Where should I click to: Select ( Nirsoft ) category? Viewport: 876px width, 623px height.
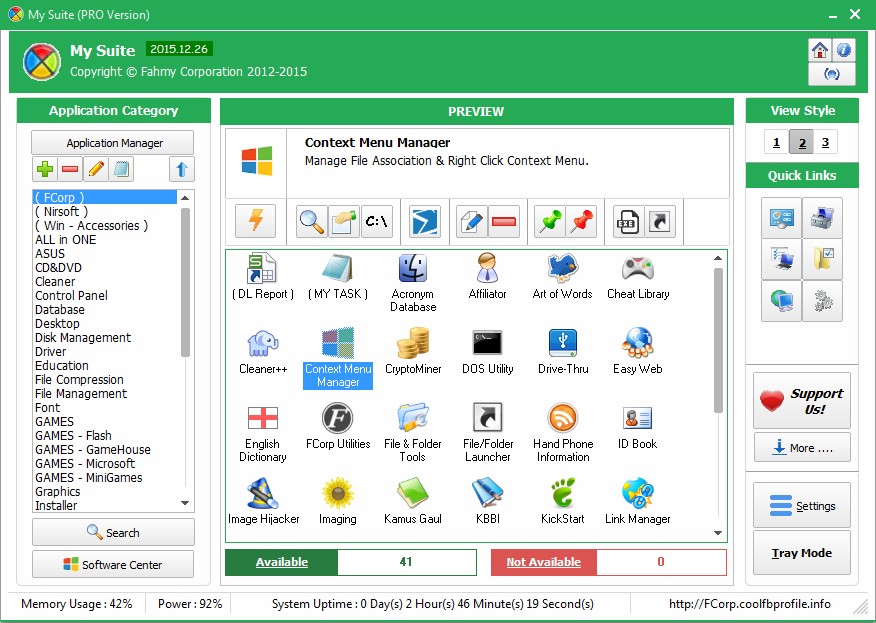point(105,211)
